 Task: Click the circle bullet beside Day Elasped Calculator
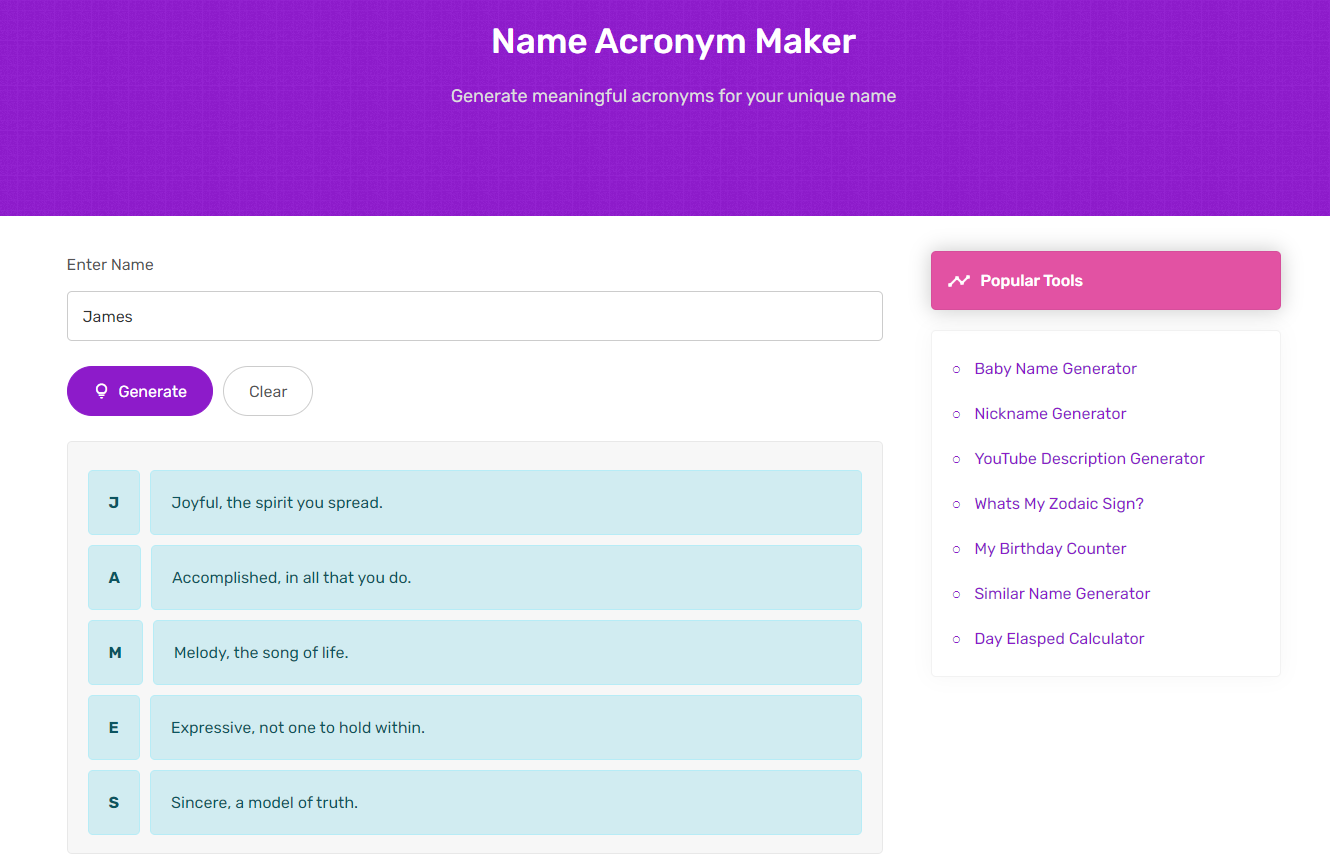[x=955, y=639]
